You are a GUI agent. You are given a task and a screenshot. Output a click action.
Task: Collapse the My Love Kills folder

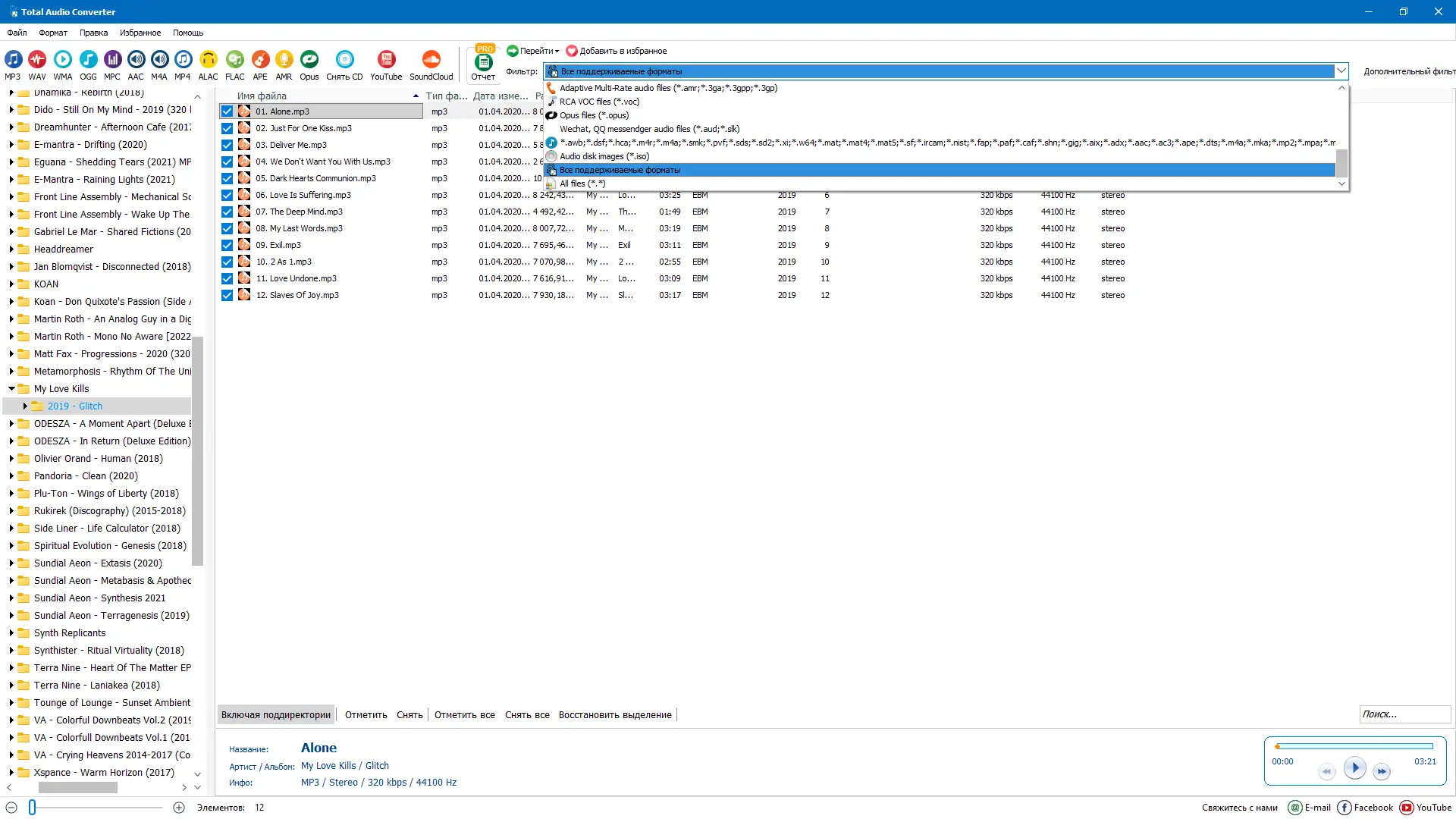11,389
